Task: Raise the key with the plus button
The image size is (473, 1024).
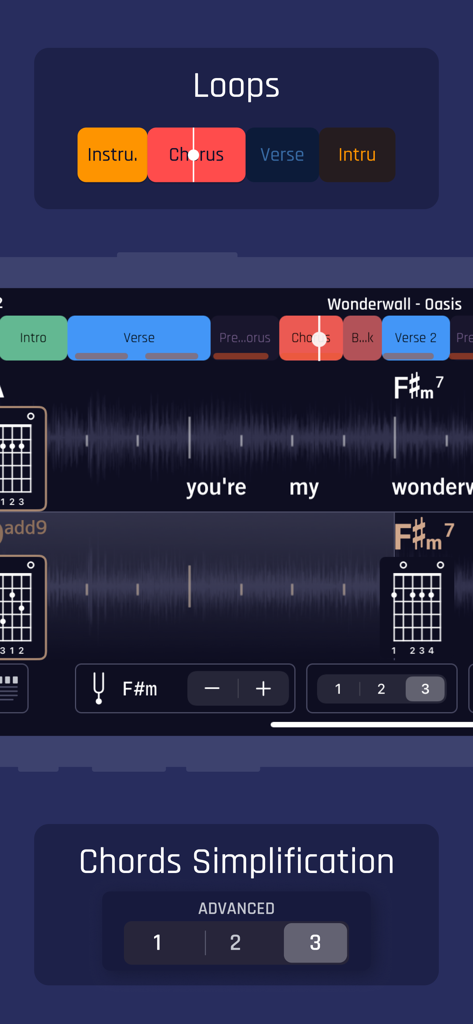Action: (263, 688)
